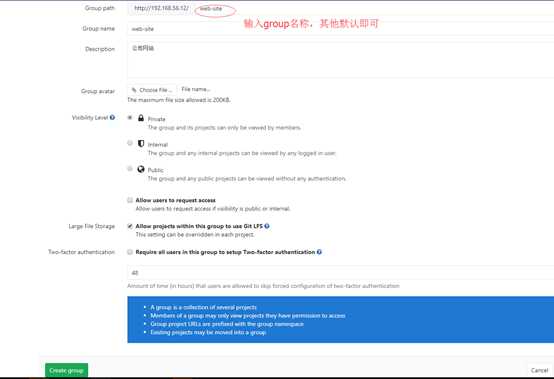554x379 pixels.
Task: Click the 'maximum file size allowed is 200KB' text
Action: click(x=179, y=100)
